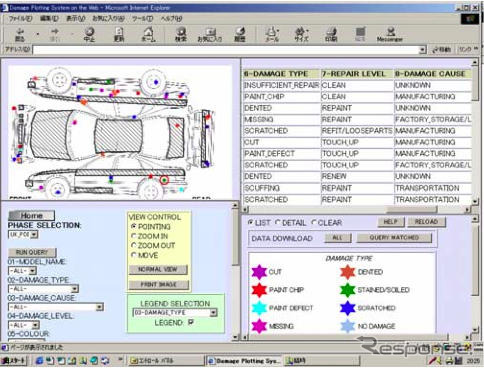Click the data download ALL button

point(338,238)
